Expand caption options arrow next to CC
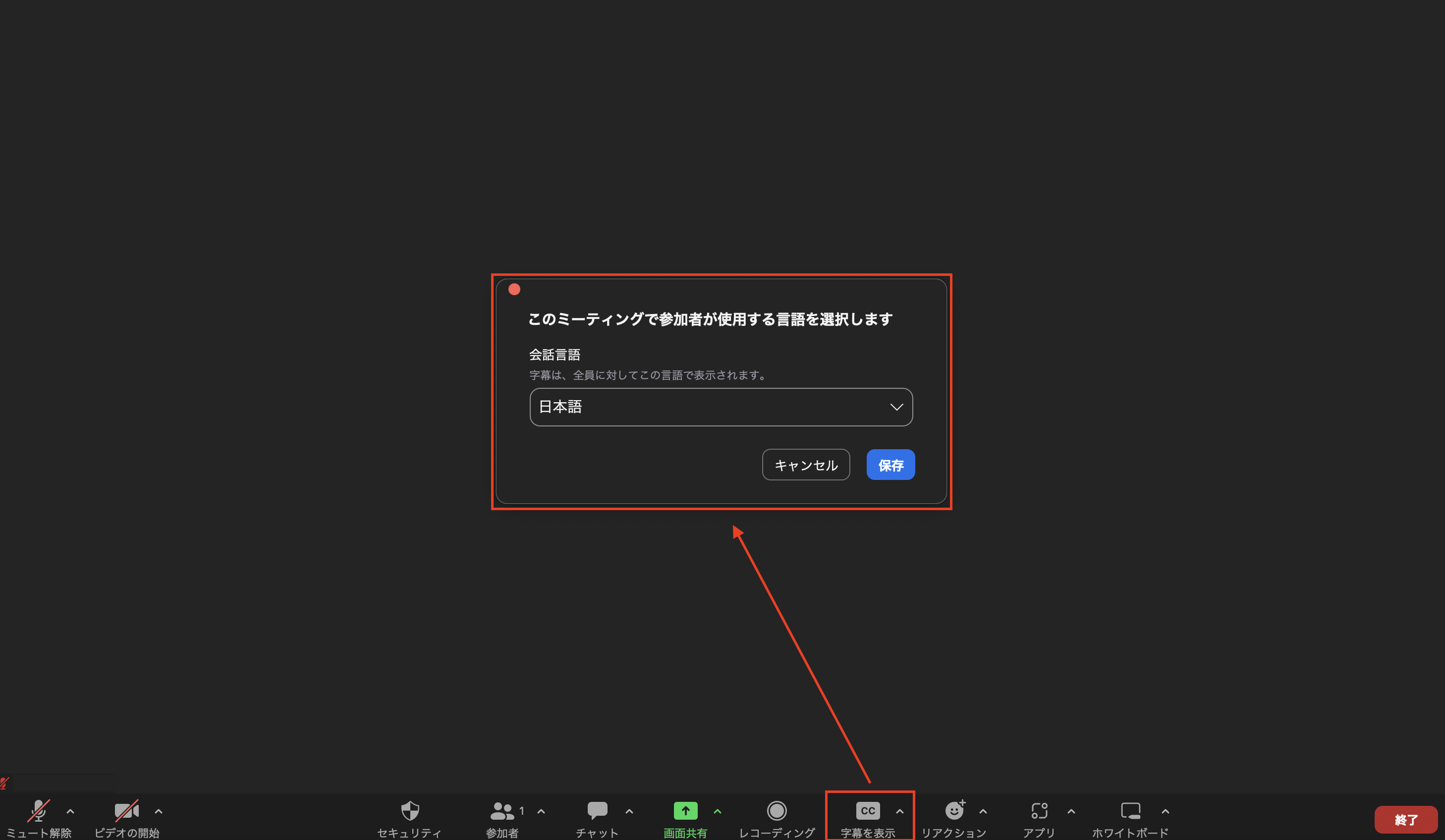The image size is (1445, 840). (900, 811)
